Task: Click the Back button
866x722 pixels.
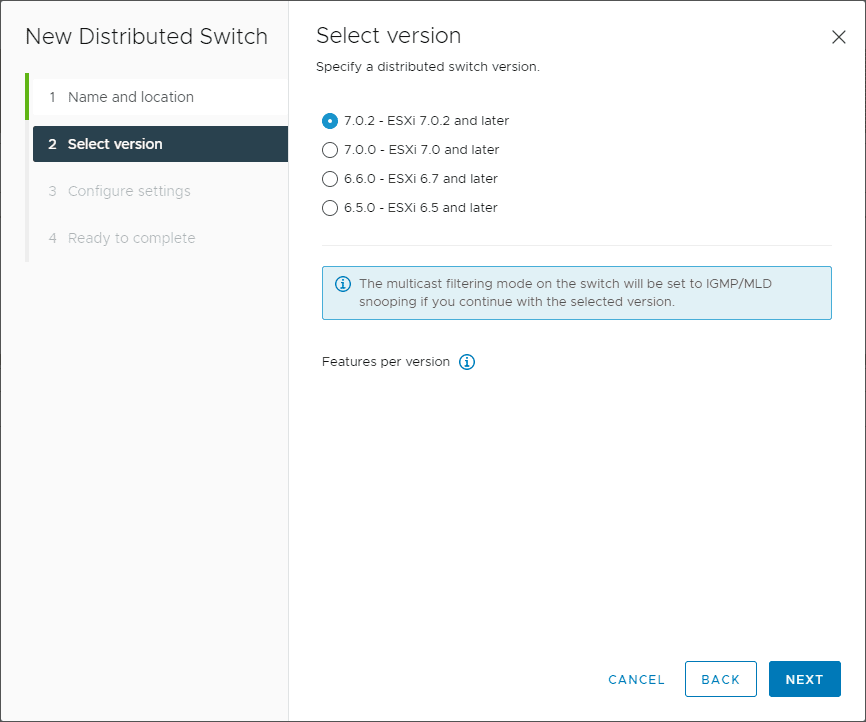Action: pyautogui.click(x=720, y=679)
